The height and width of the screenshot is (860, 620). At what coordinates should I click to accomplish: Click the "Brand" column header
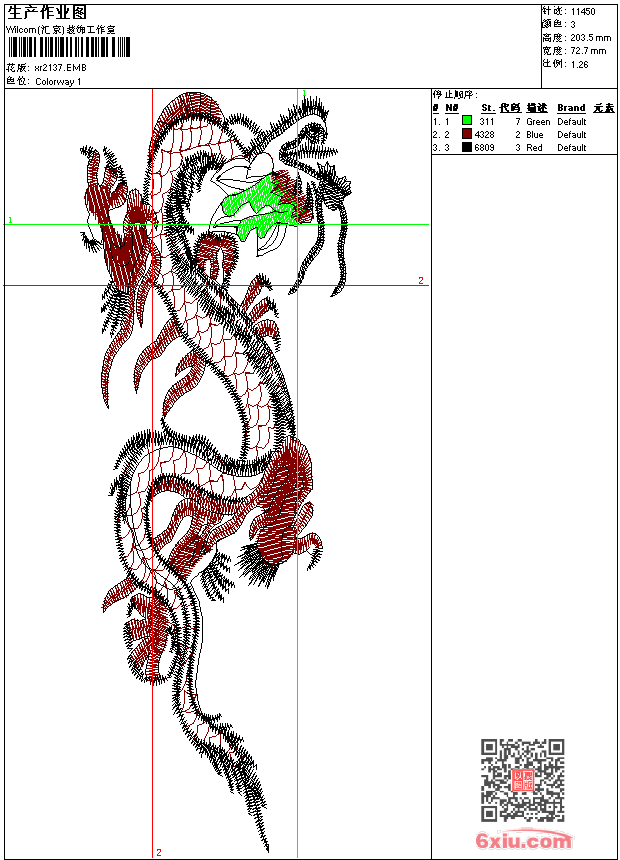coord(571,108)
